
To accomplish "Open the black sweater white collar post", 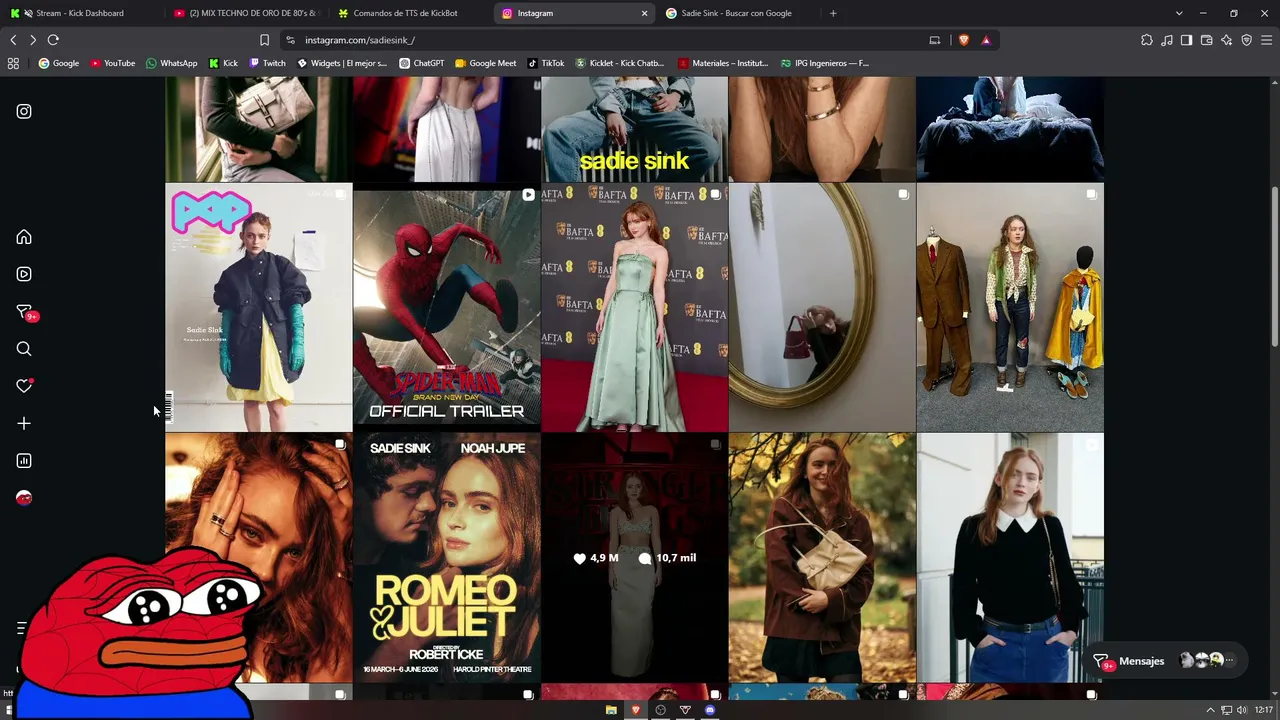I will pos(1010,558).
